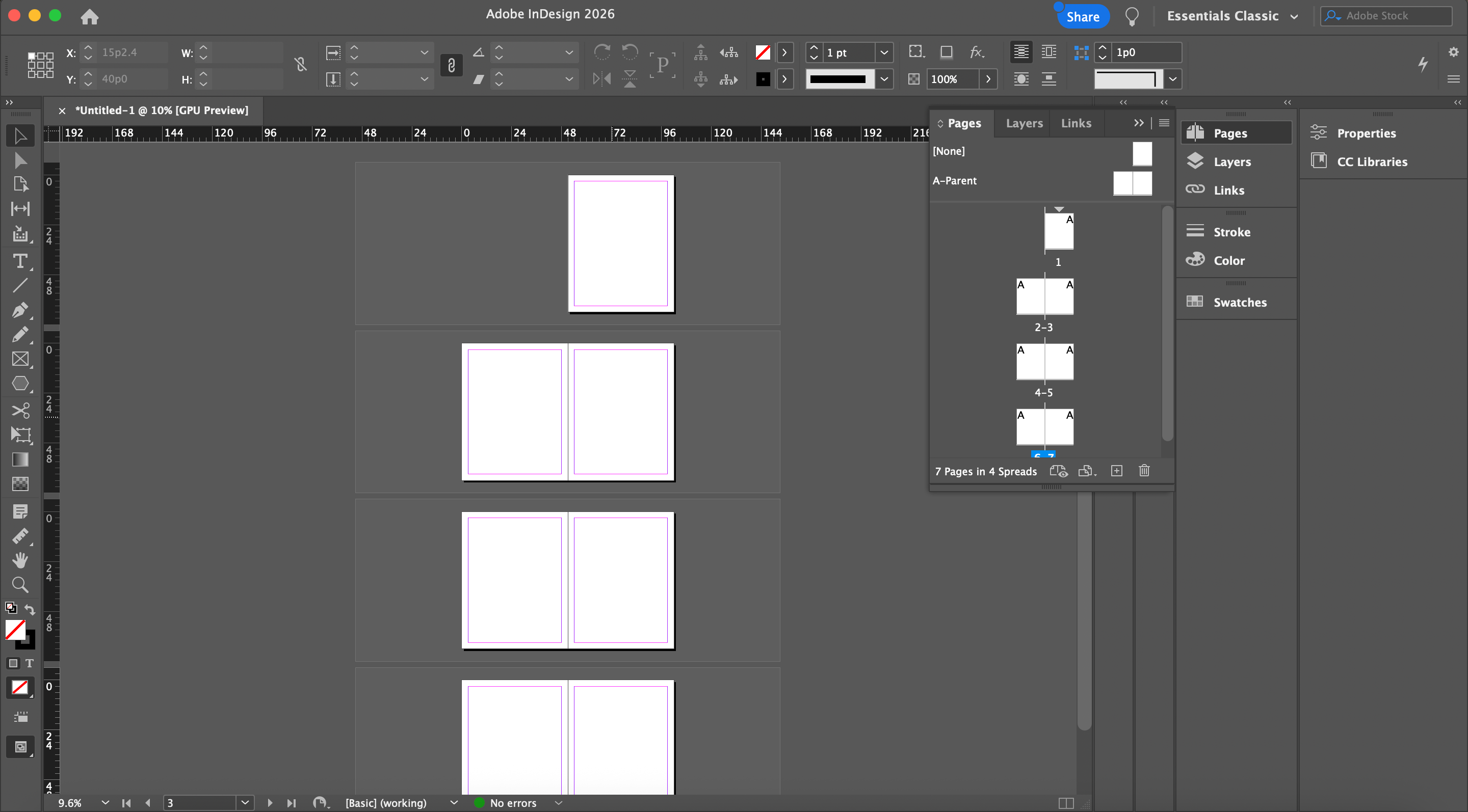Select the Pen tool
This screenshot has height=812, width=1468.
pyautogui.click(x=20, y=310)
